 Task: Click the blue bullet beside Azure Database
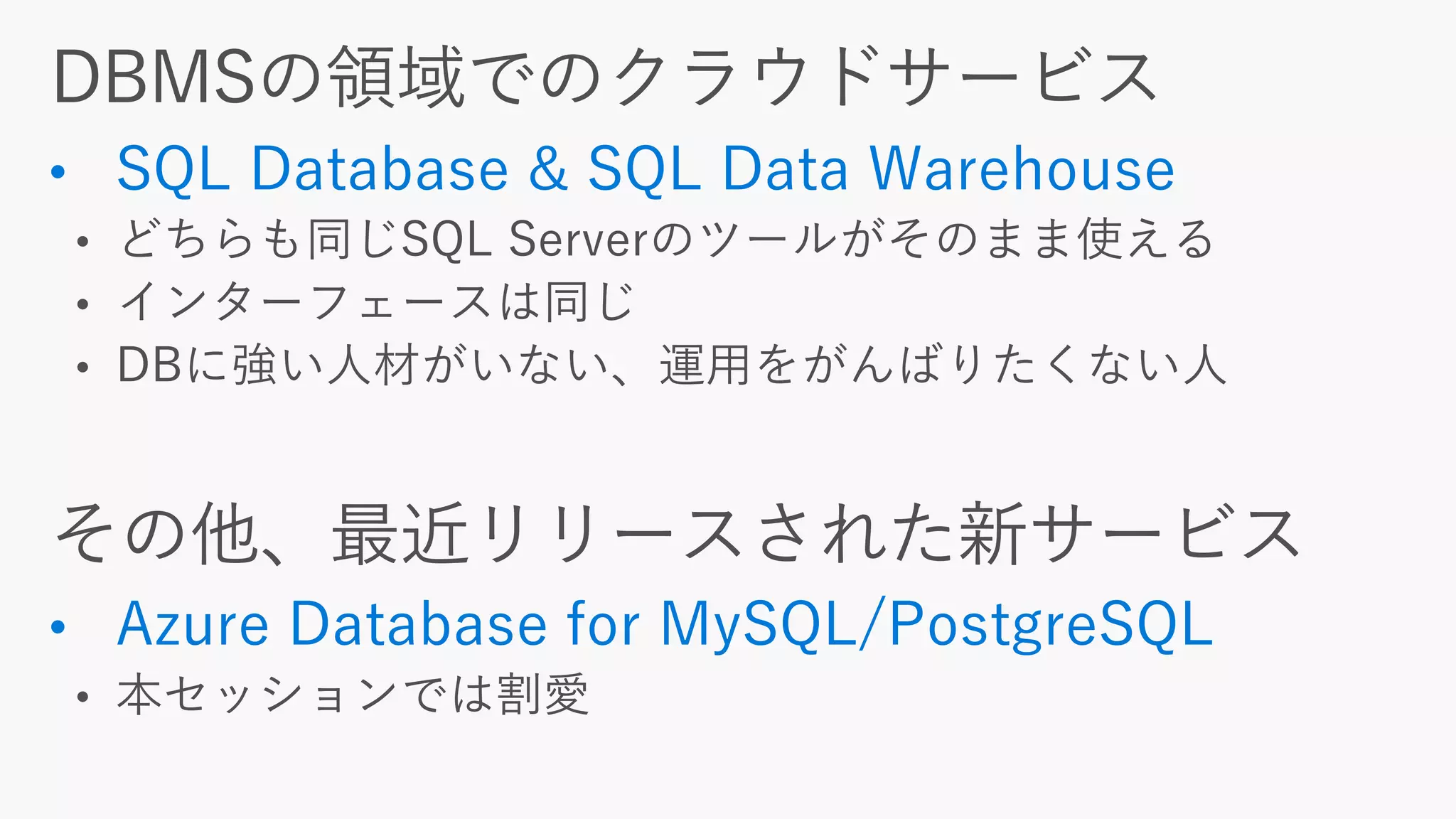click(58, 626)
